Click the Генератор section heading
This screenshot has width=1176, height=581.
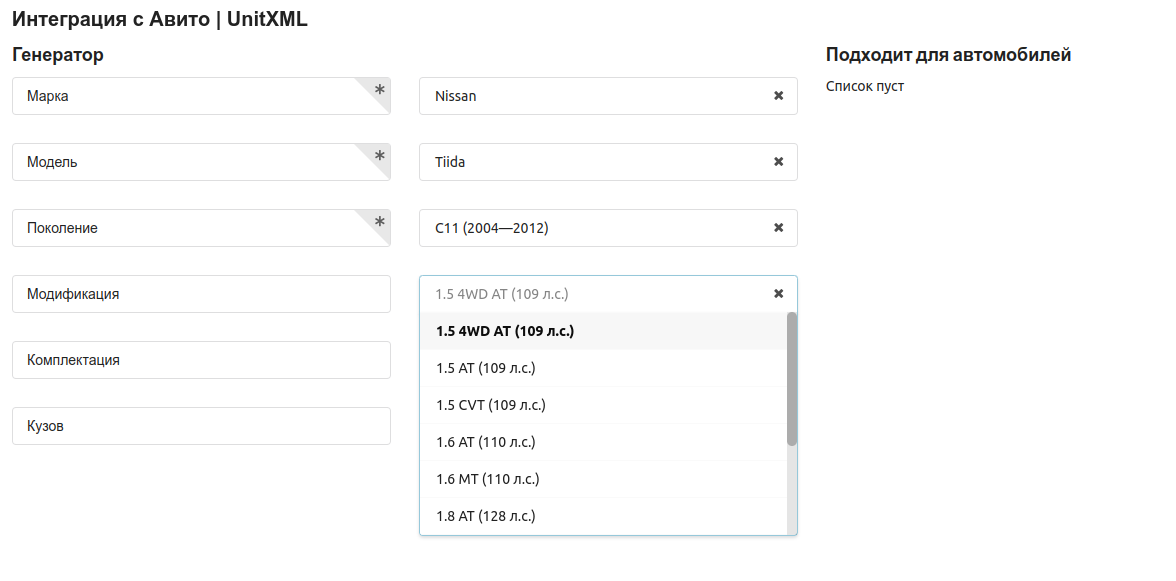point(58,55)
